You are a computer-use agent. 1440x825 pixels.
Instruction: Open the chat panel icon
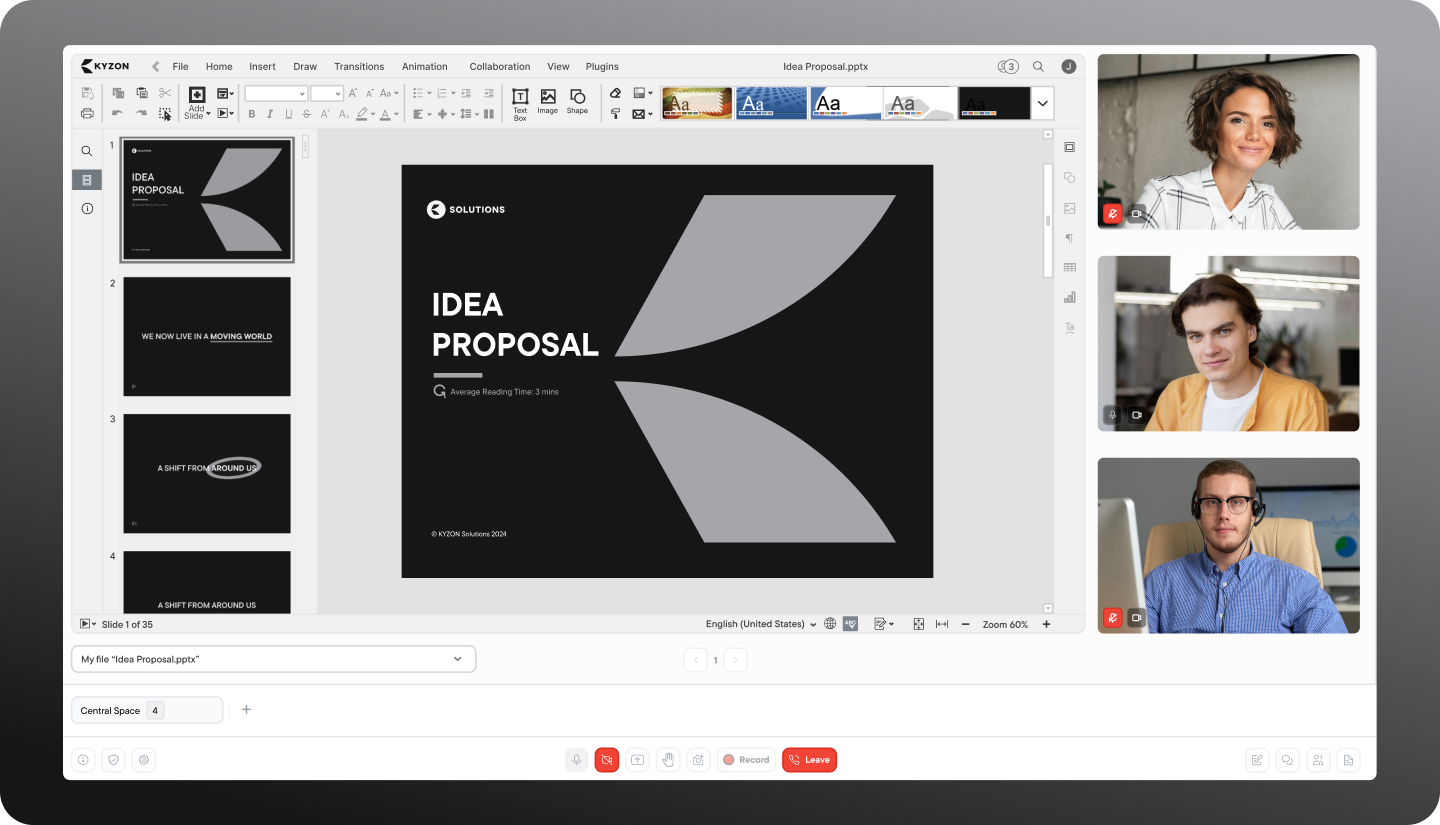1287,760
